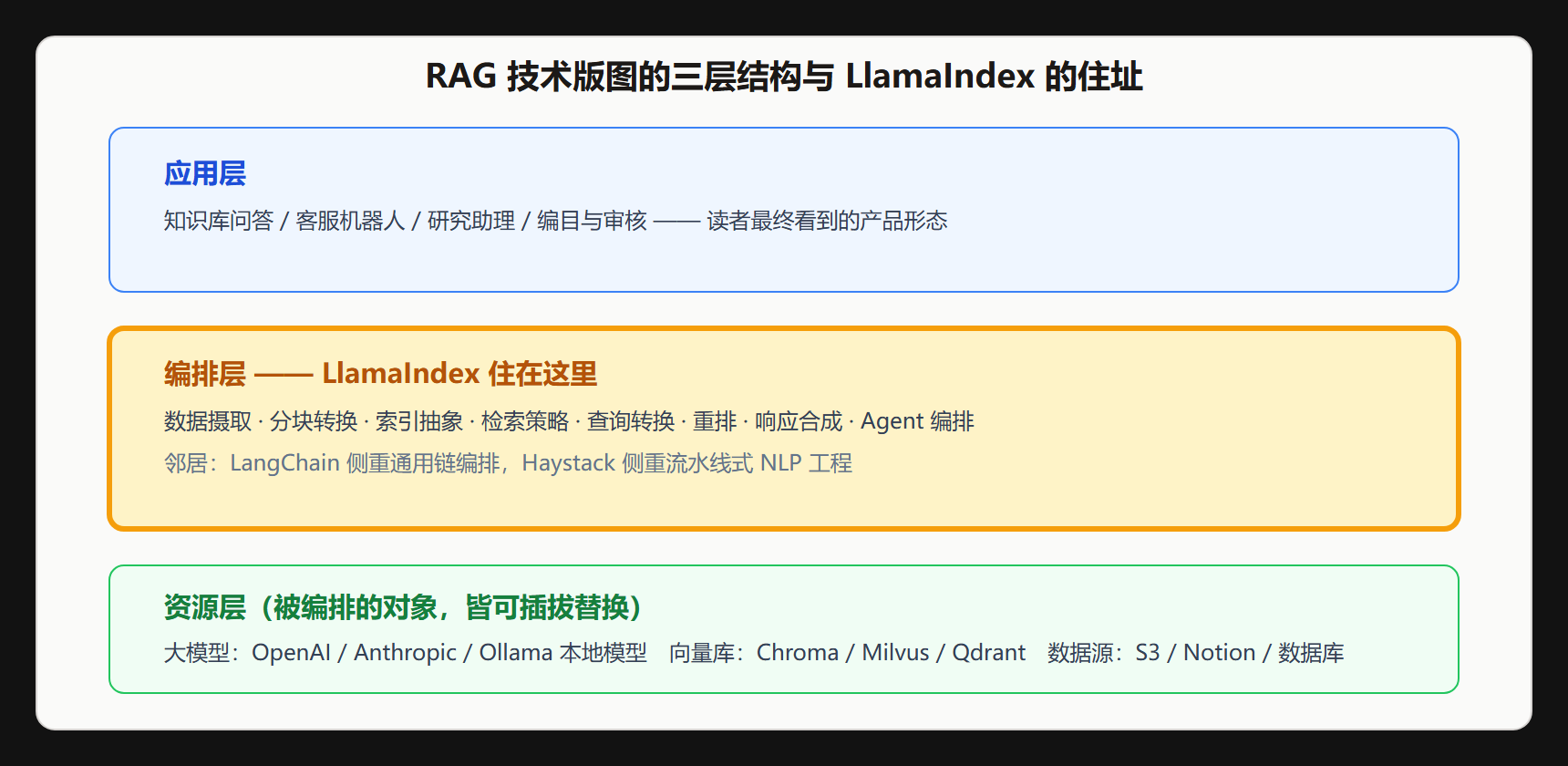This screenshot has height=766, width=1568.
Task: Click the 邻居 line about LangChain and Haystack
Action: pyautogui.click(x=508, y=463)
